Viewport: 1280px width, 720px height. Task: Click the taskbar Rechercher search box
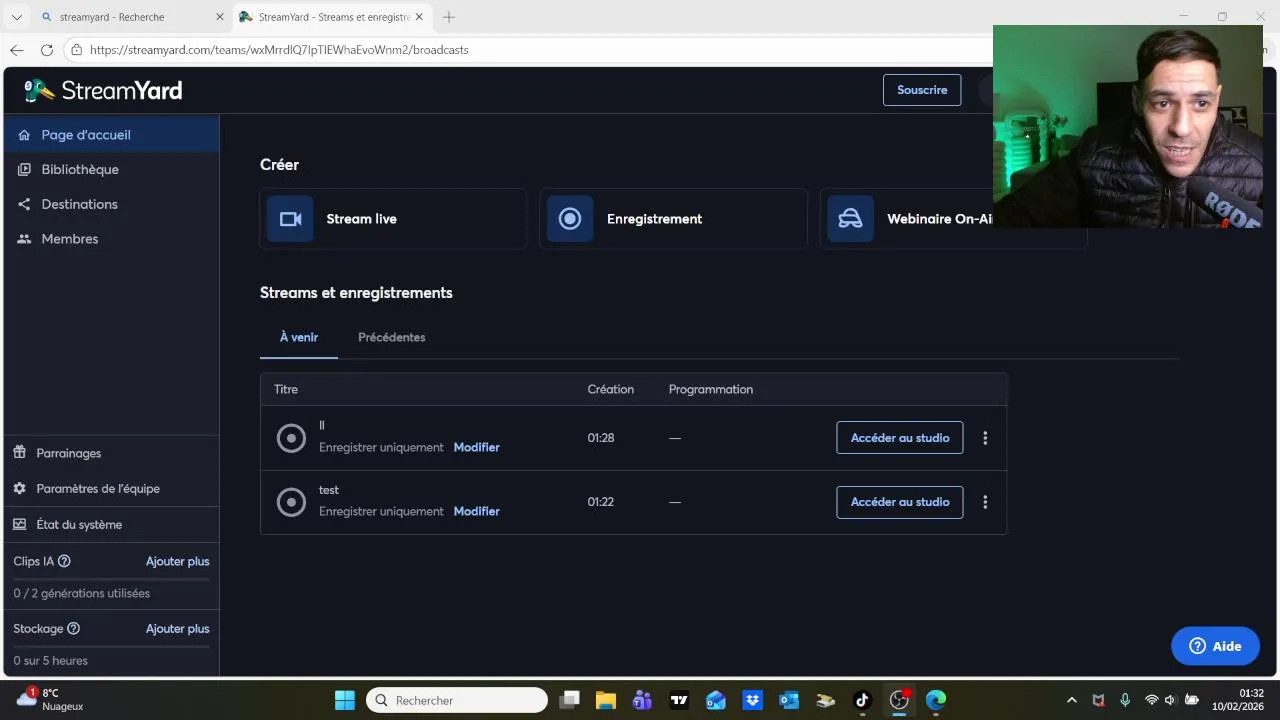pyautogui.click(x=457, y=700)
